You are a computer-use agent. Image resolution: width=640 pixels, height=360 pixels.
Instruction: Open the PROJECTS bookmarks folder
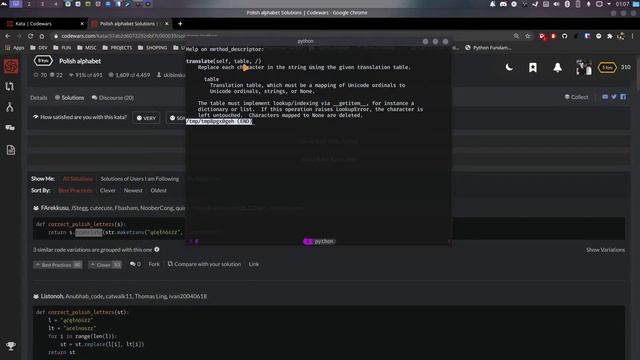pyautogui.click(x=117, y=48)
